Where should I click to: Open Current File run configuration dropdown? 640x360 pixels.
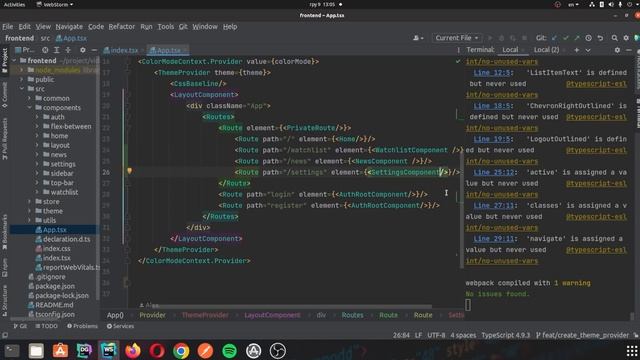[x=456, y=38]
